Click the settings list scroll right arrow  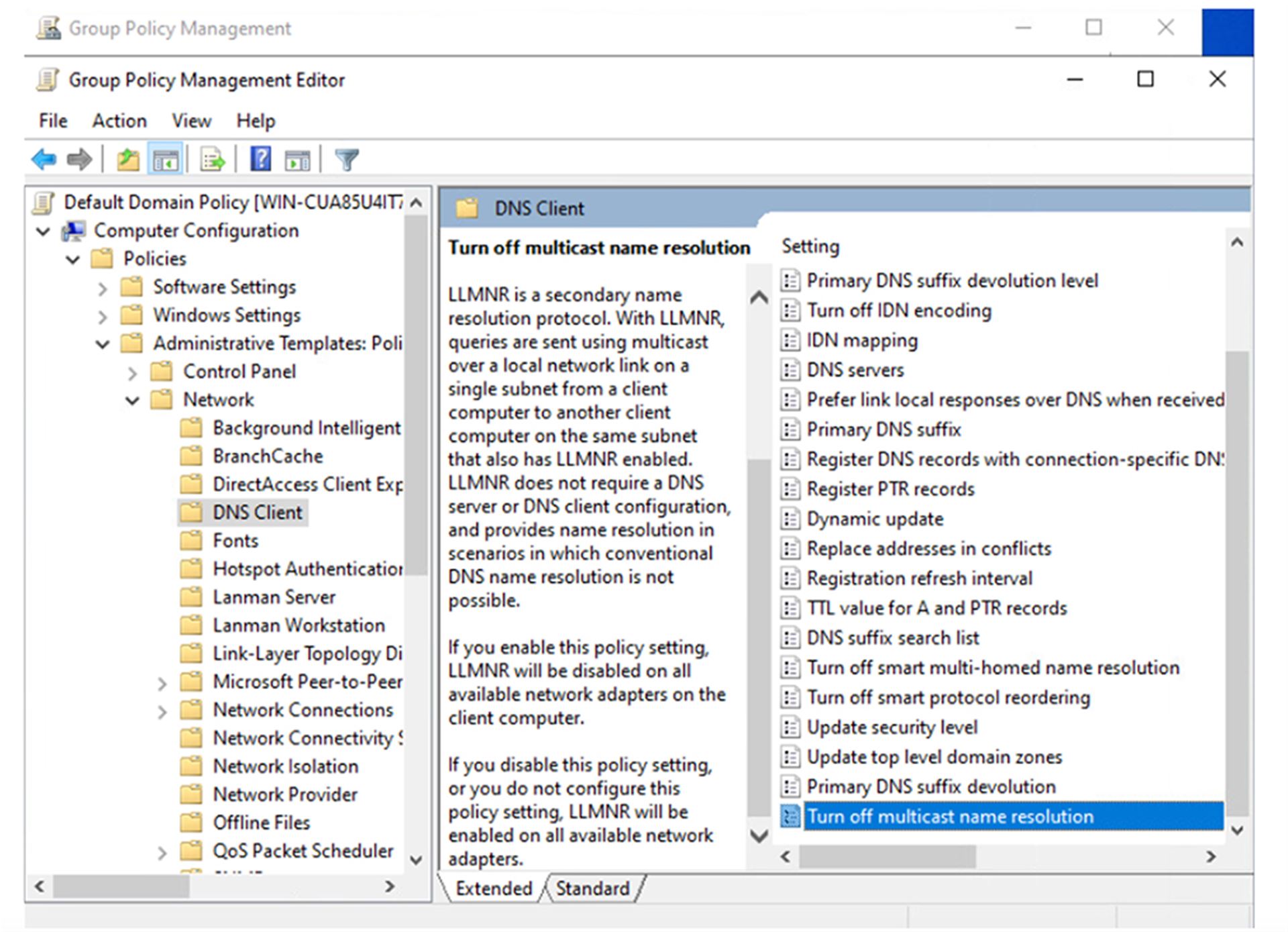pyautogui.click(x=1211, y=857)
